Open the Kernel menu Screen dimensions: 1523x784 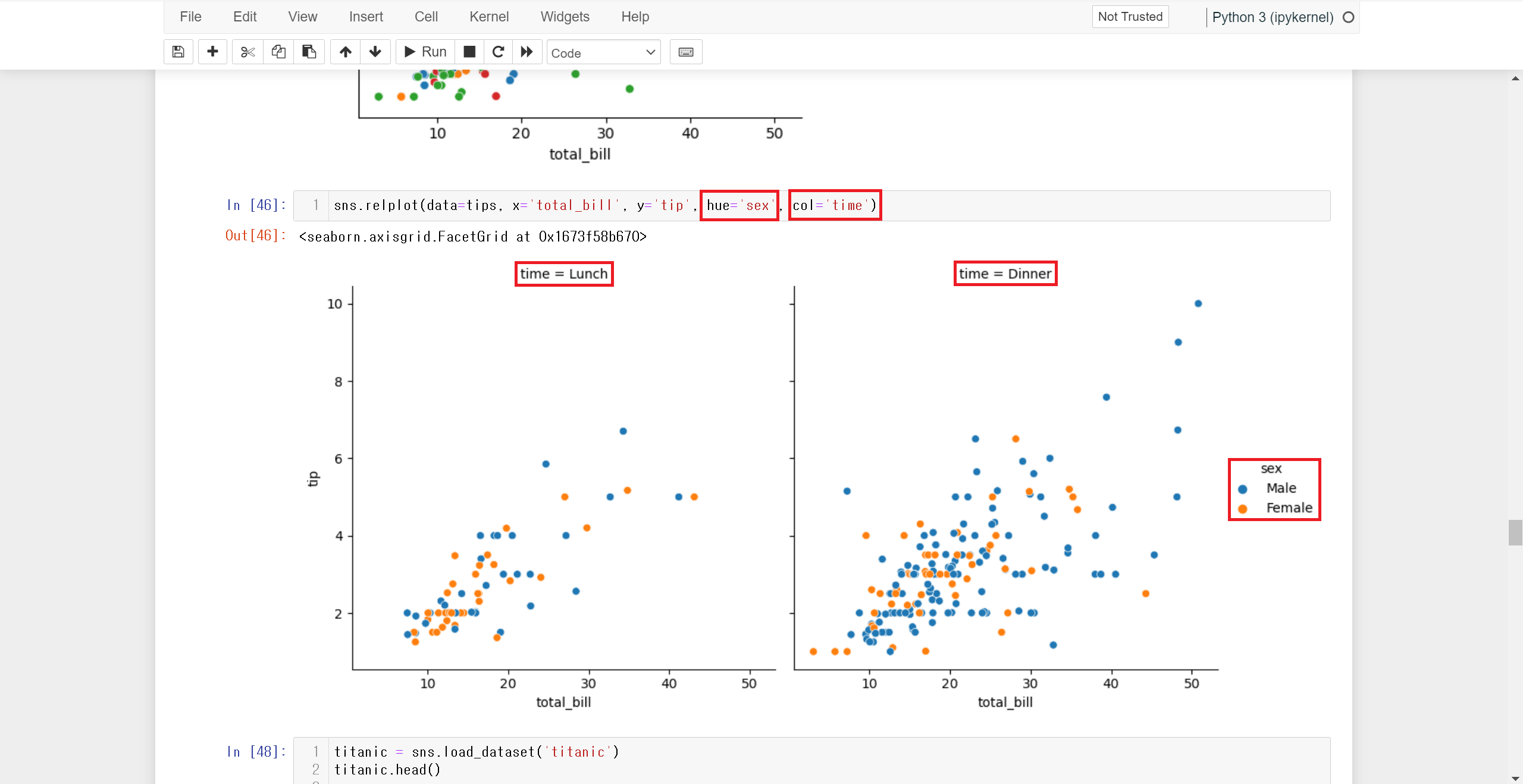coord(488,17)
